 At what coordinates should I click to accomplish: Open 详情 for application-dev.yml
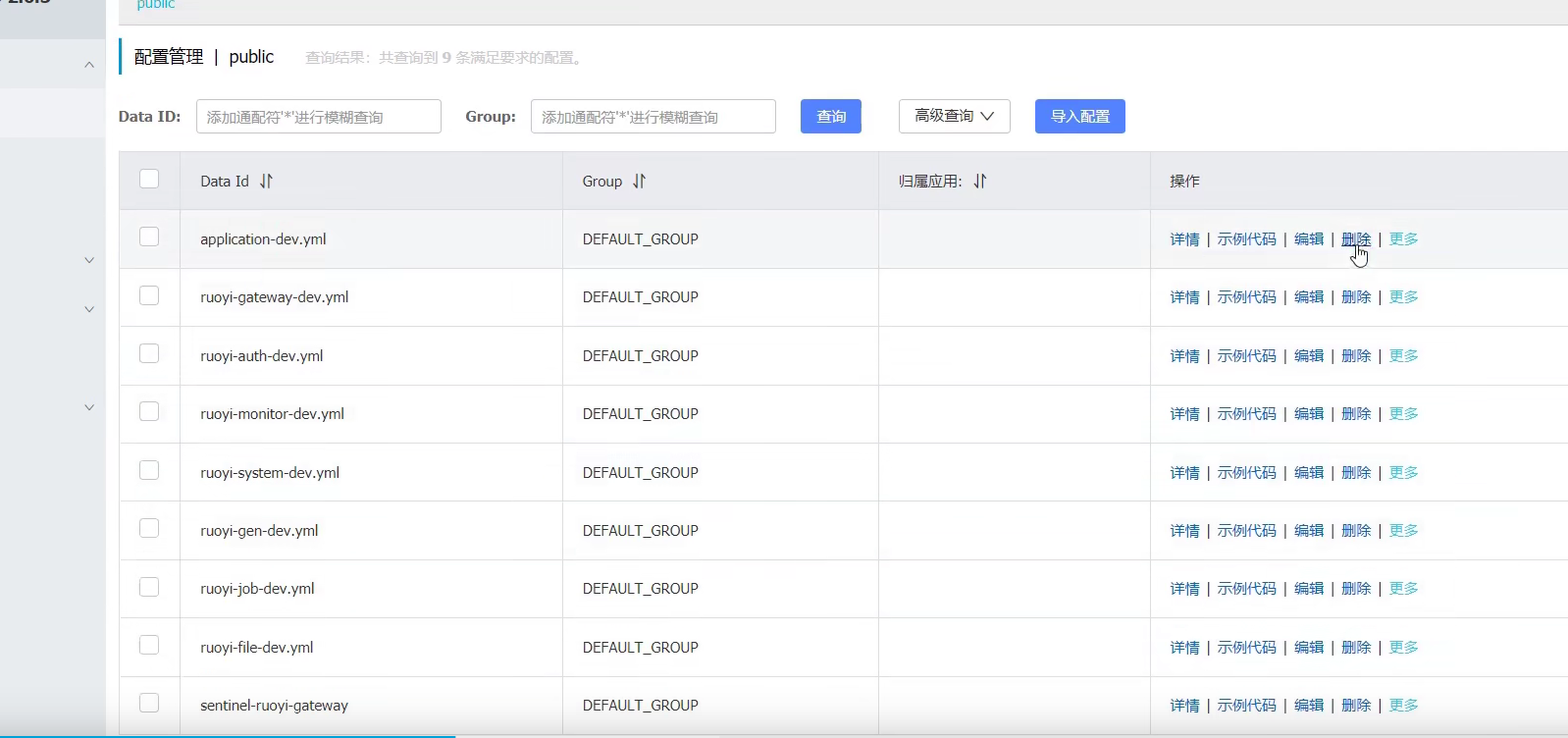coord(1184,238)
